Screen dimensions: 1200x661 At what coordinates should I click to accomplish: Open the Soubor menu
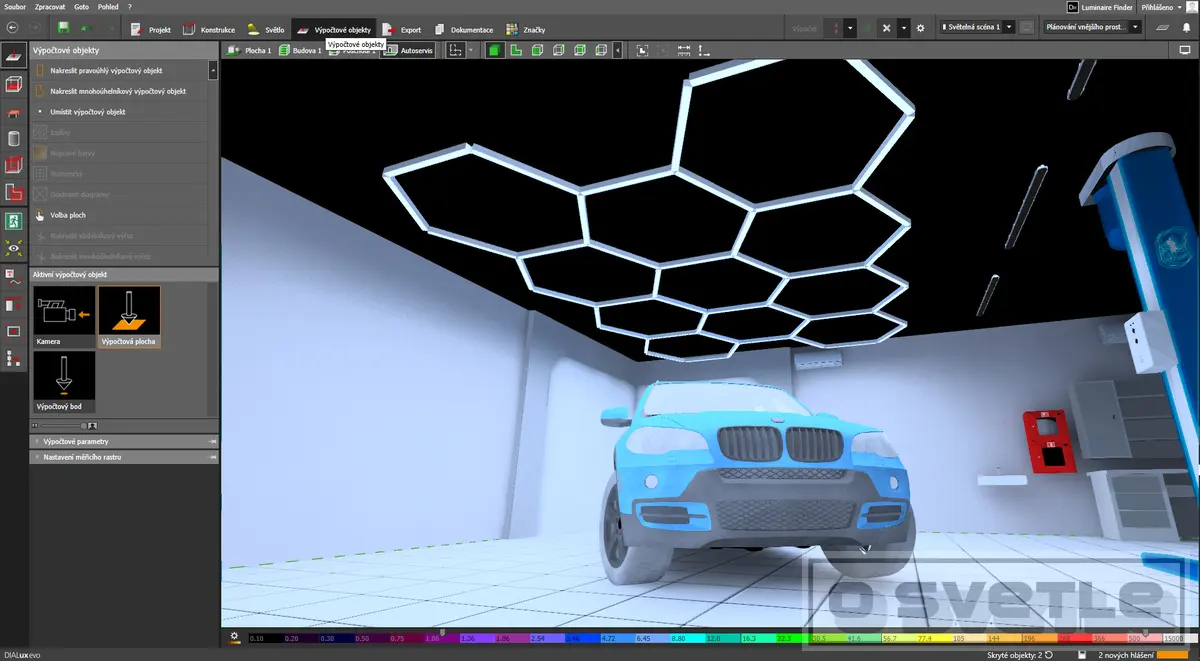click(x=15, y=7)
